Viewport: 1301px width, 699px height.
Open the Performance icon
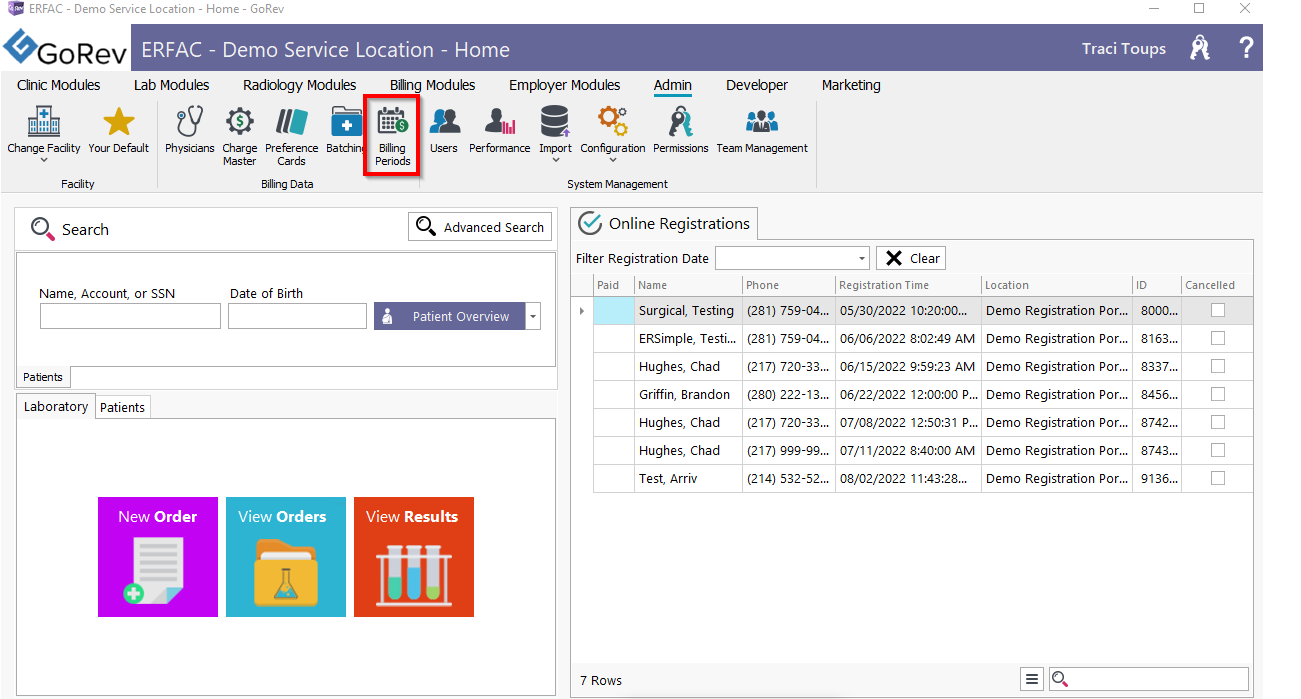point(500,123)
